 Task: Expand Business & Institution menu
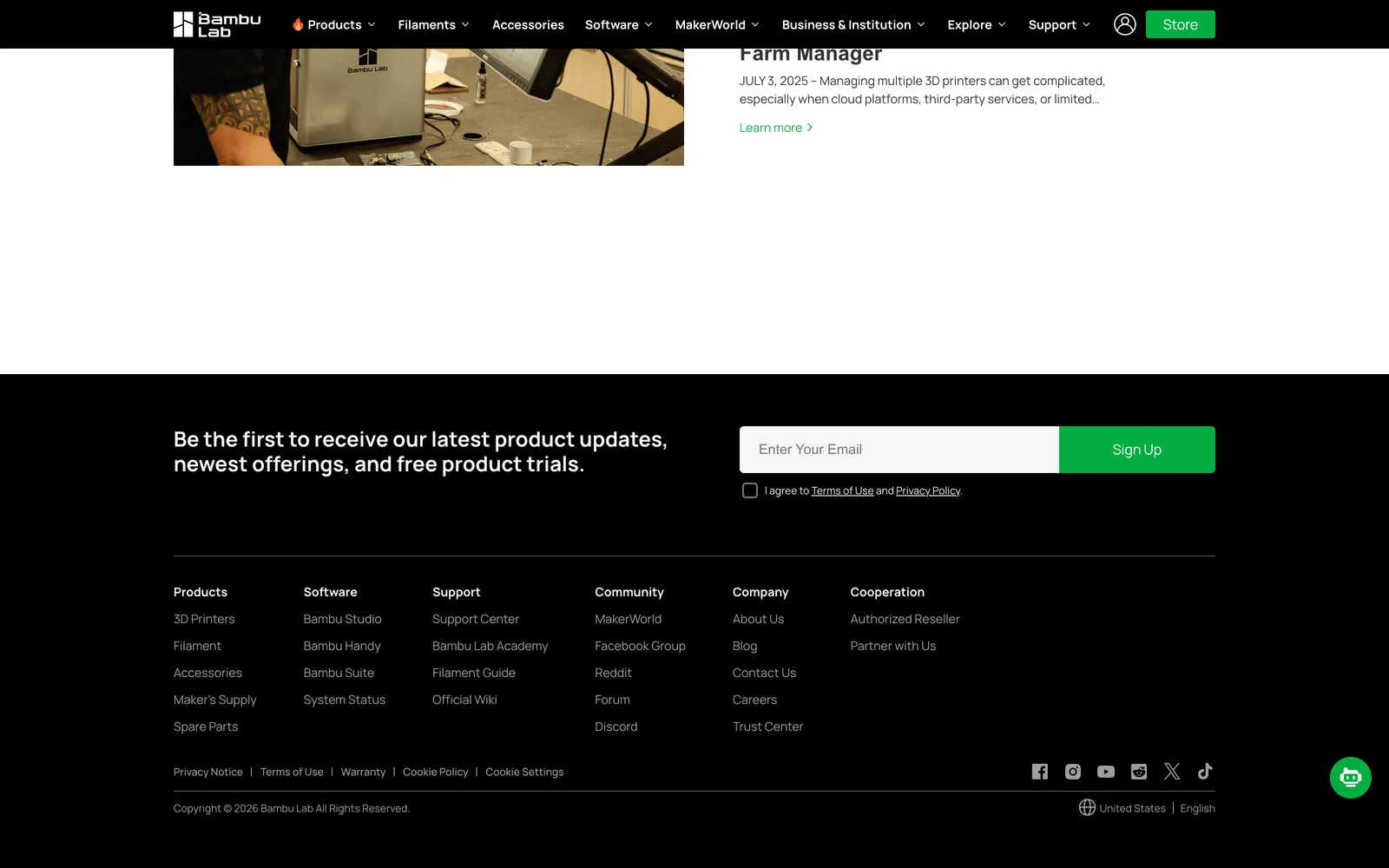pyautogui.click(x=853, y=24)
